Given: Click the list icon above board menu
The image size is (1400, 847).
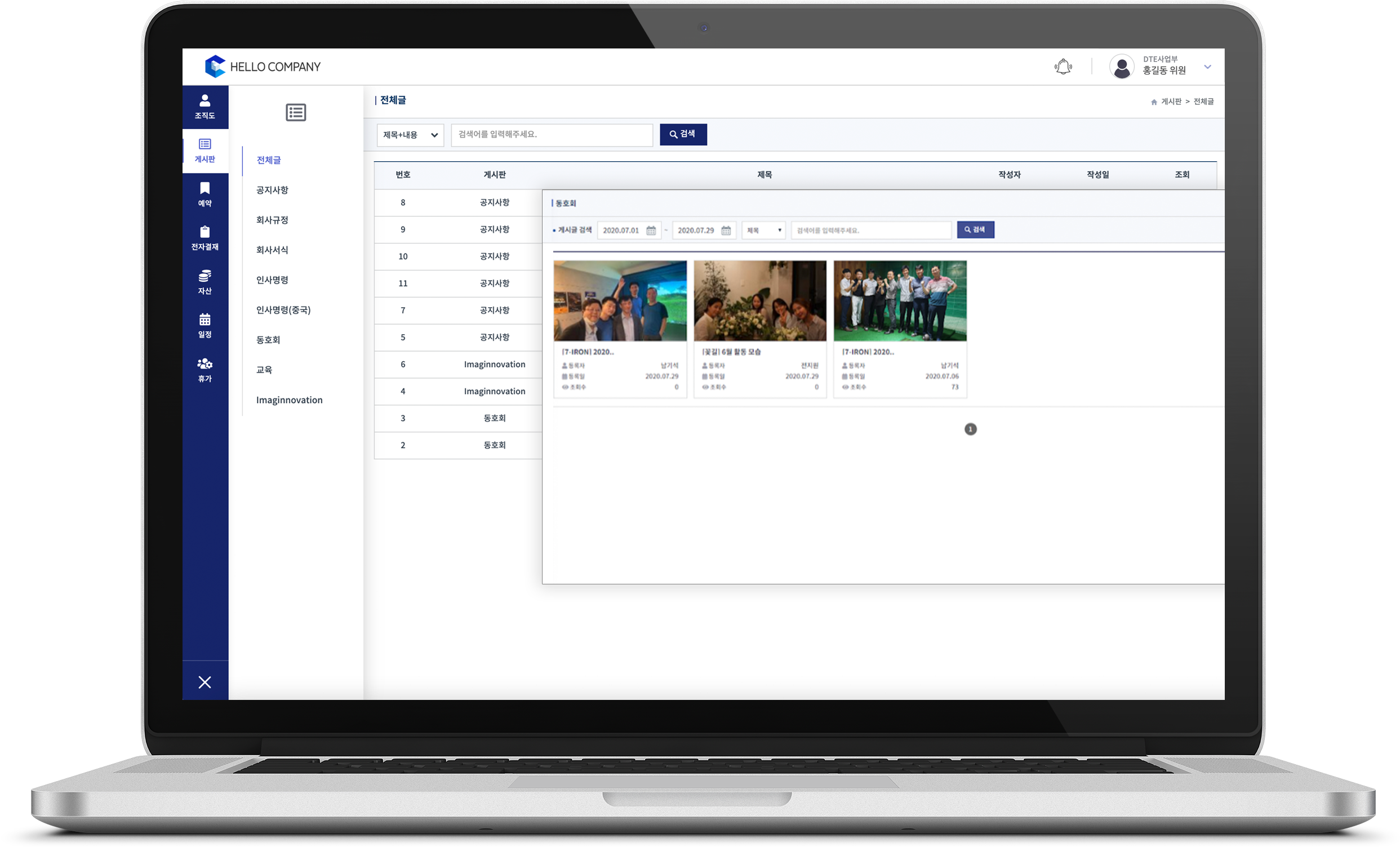Looking at the screenshot, I should click(295, 112).
